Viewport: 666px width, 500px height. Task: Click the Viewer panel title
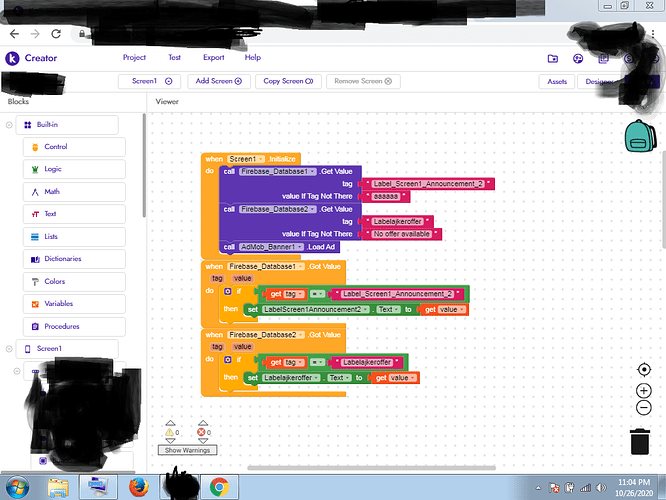tap(167, 102)
